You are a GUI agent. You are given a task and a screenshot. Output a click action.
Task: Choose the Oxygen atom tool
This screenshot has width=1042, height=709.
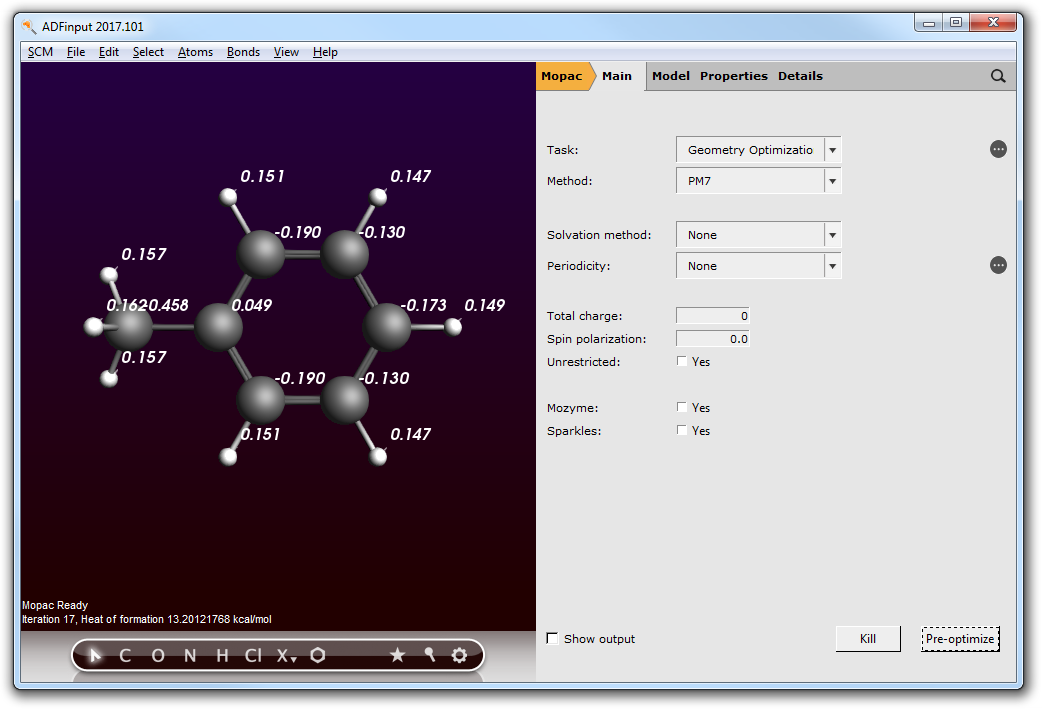point(157,656)
